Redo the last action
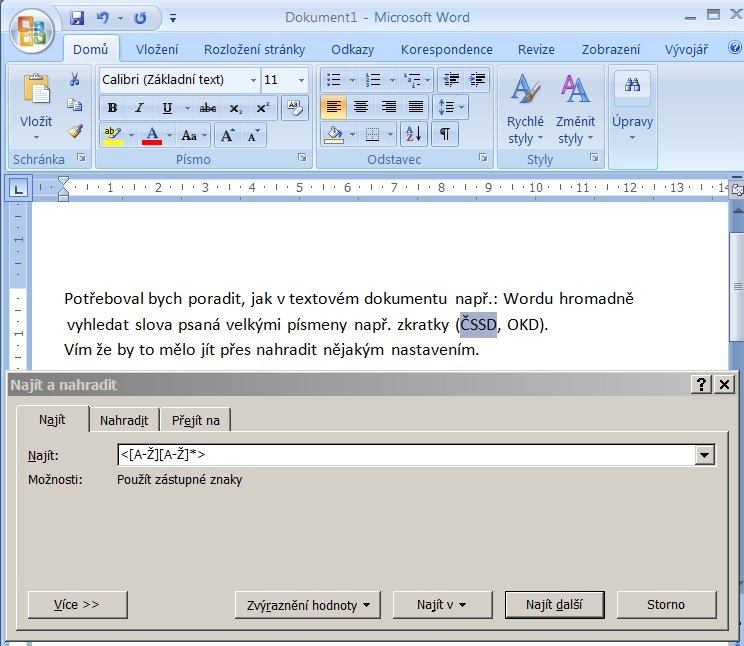744x646 pixels. 140,18
